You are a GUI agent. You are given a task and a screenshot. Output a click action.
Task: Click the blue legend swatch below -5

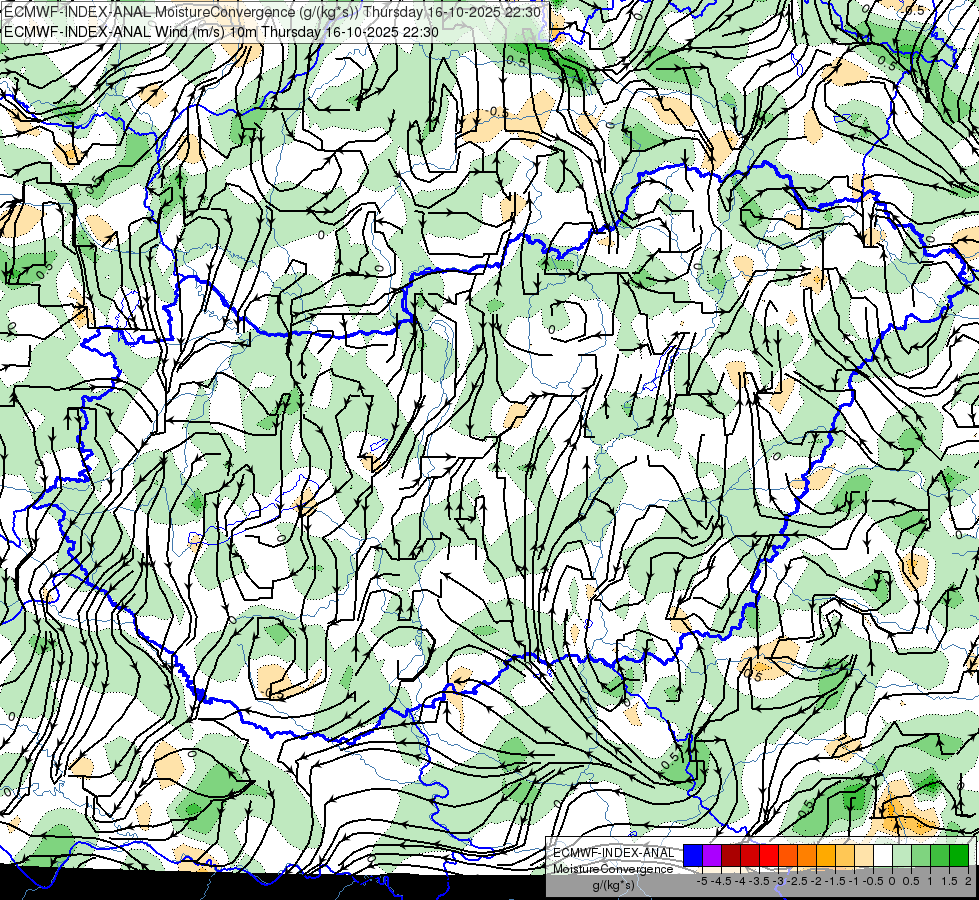click(693, 855)
